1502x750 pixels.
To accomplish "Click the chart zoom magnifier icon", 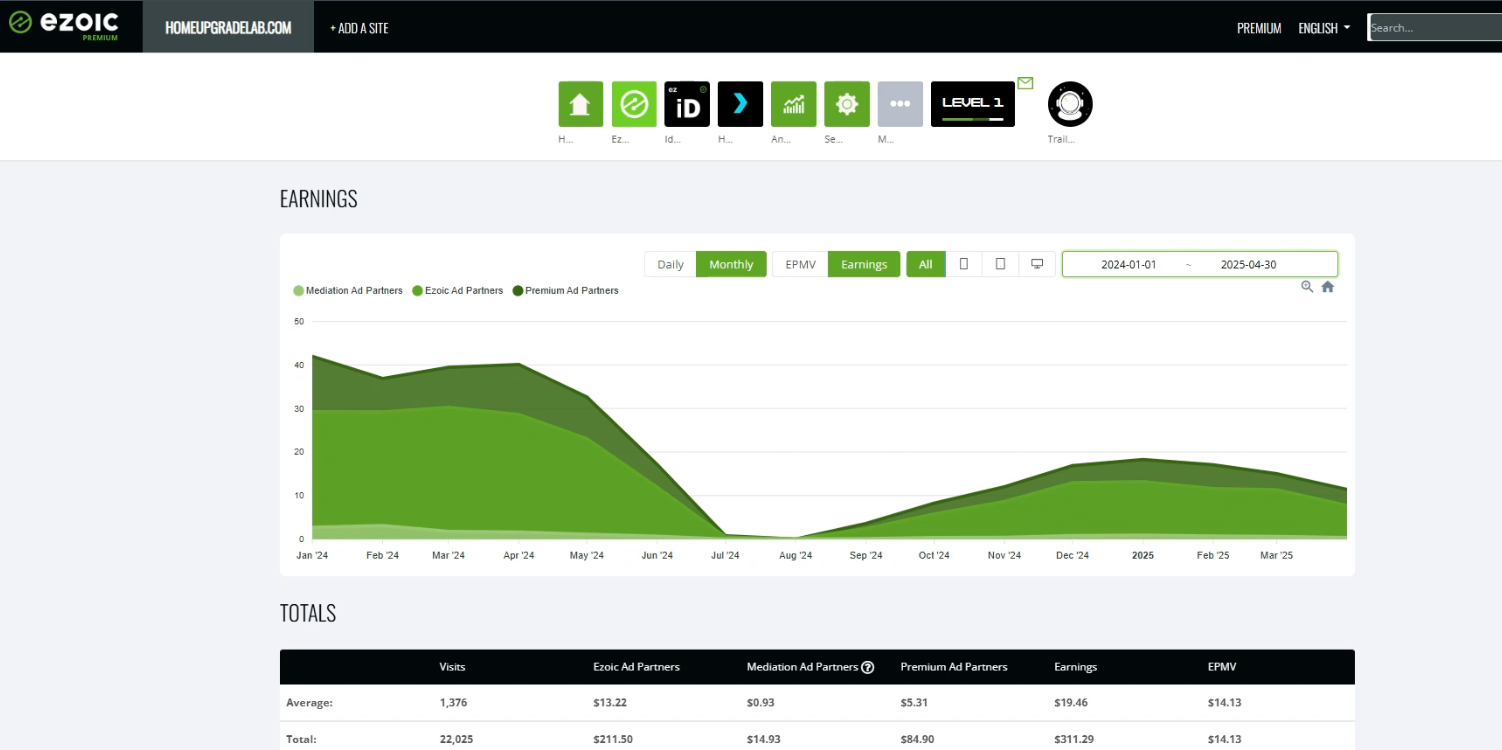I will 1307,287.
